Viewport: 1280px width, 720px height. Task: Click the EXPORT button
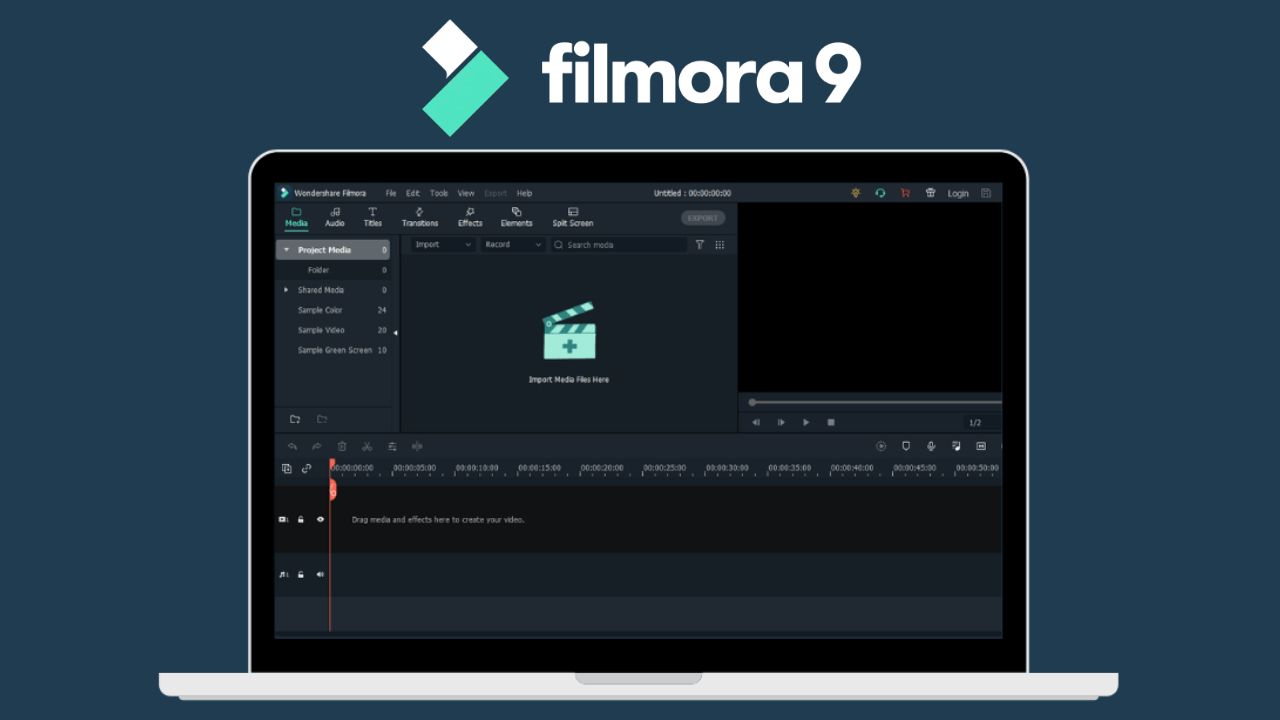pyautogui.click(x=703, y=218)
